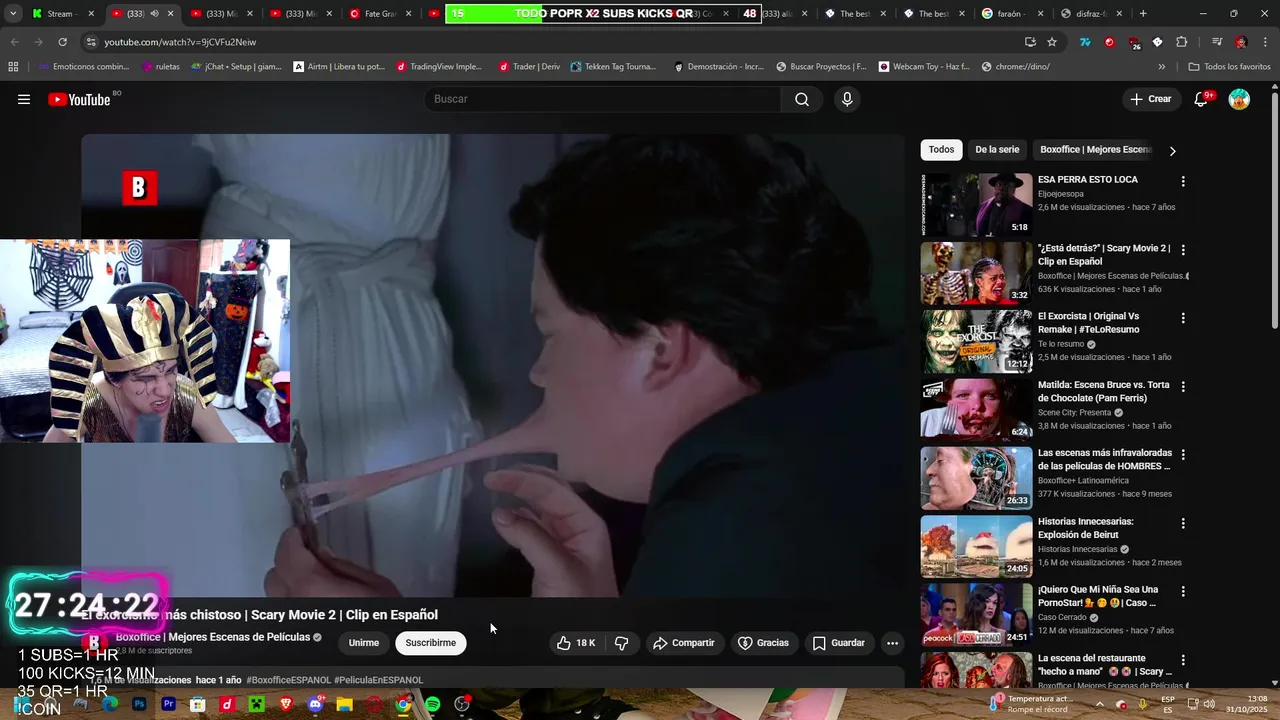The width and height of the screenshot is (1280, 720).
Task: Open the Boxoffice channel name link
Action: pos(213,637)
